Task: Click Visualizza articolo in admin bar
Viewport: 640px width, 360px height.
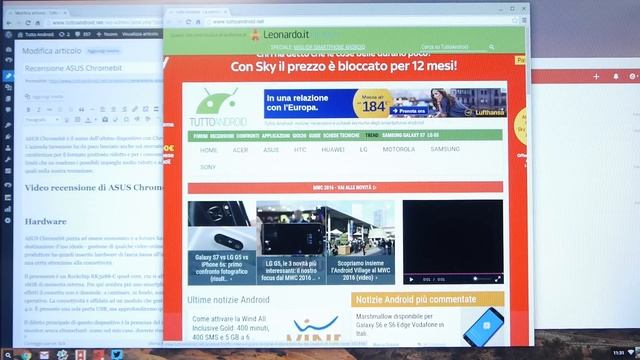Action: pos(140,34)
